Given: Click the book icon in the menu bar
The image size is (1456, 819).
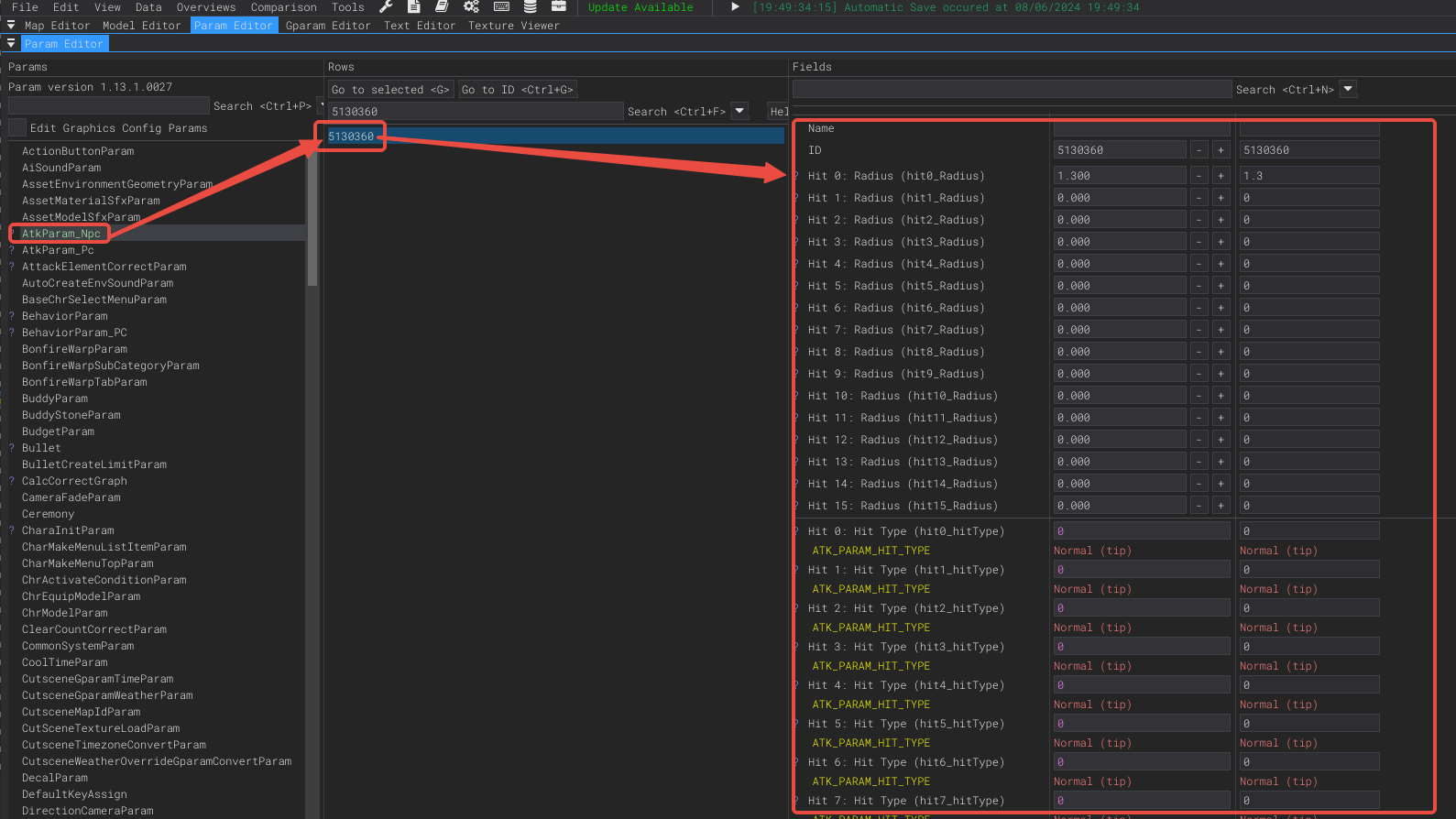Looking at the screenshot, I should click(x=442, y=6).
